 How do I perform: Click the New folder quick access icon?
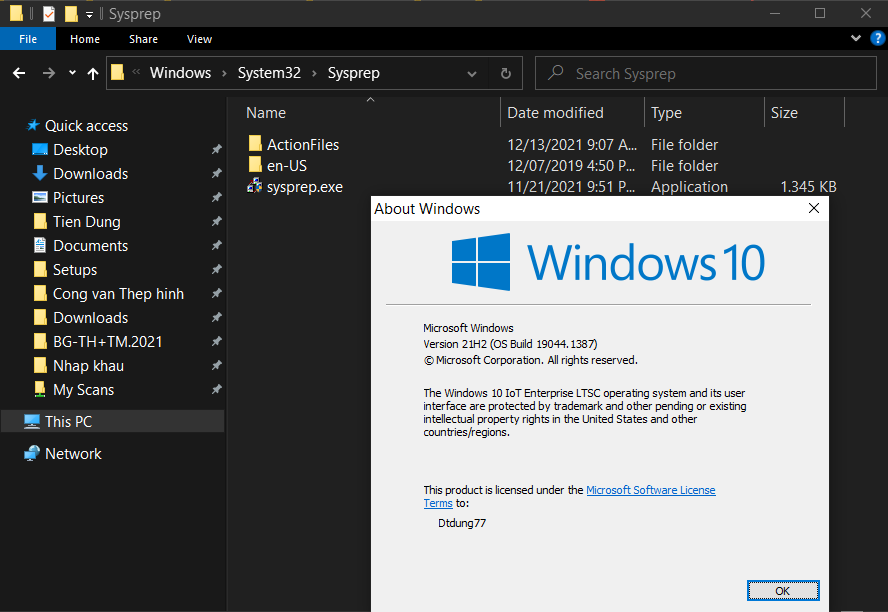point(71,14)
